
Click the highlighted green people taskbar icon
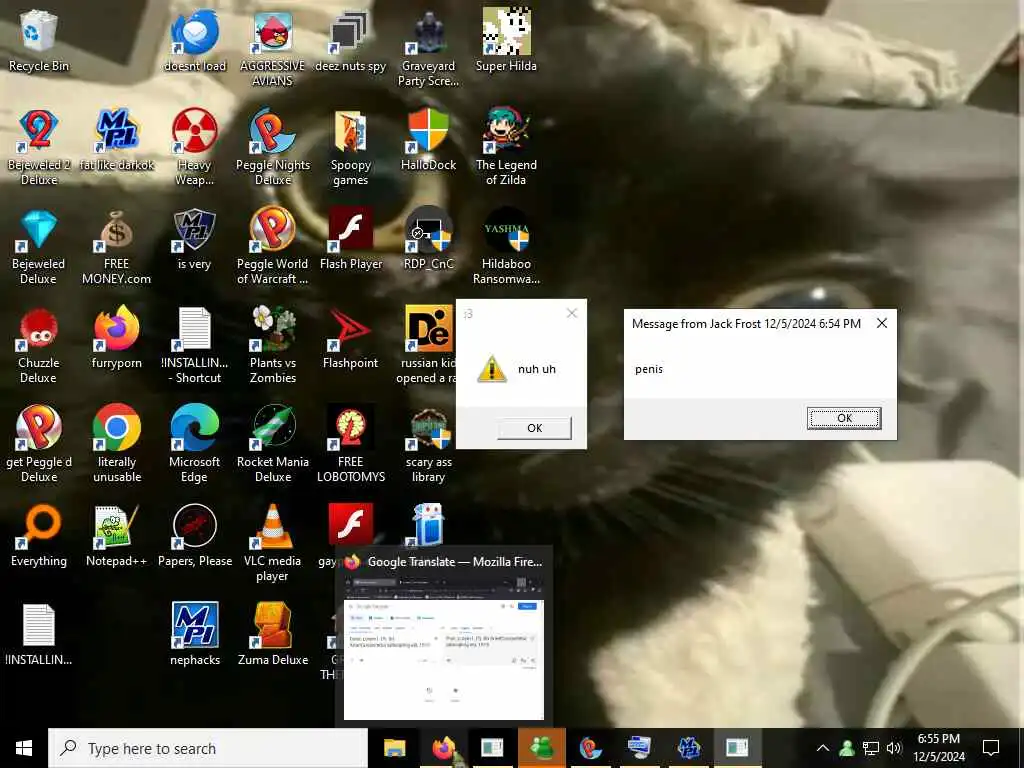pos(541,748)
